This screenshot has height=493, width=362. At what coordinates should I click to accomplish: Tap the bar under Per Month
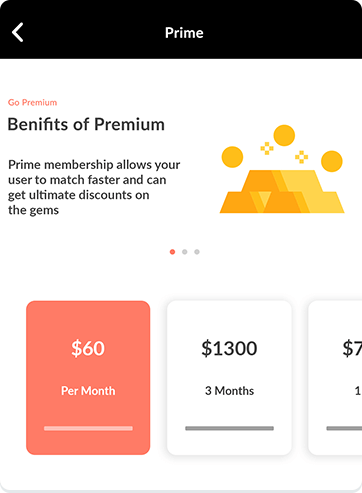click(x=88, y=428)
